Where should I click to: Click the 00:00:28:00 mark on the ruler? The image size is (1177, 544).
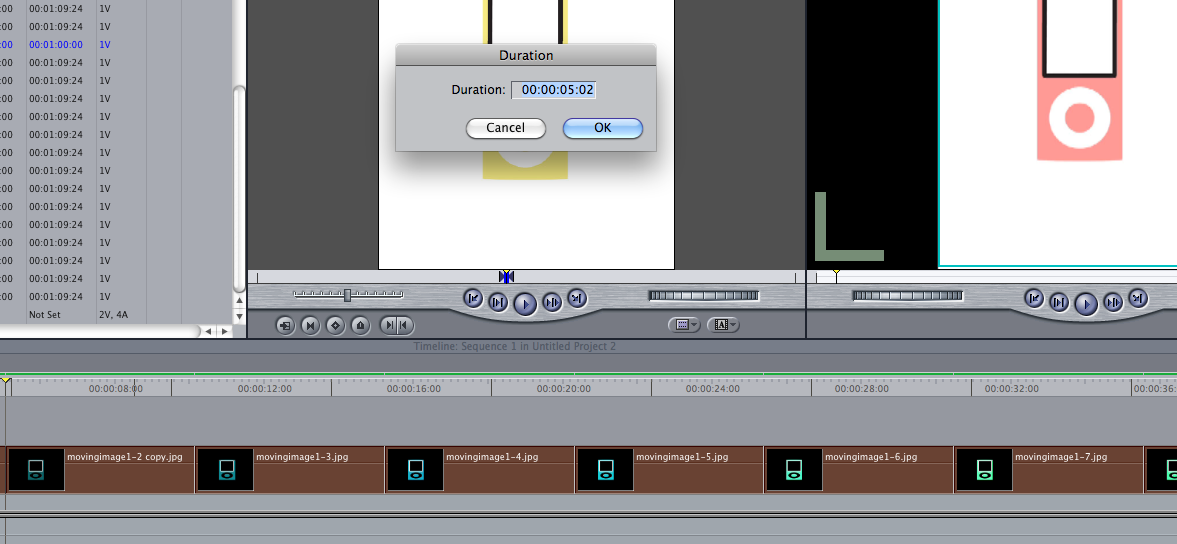(x=862, y=389)
